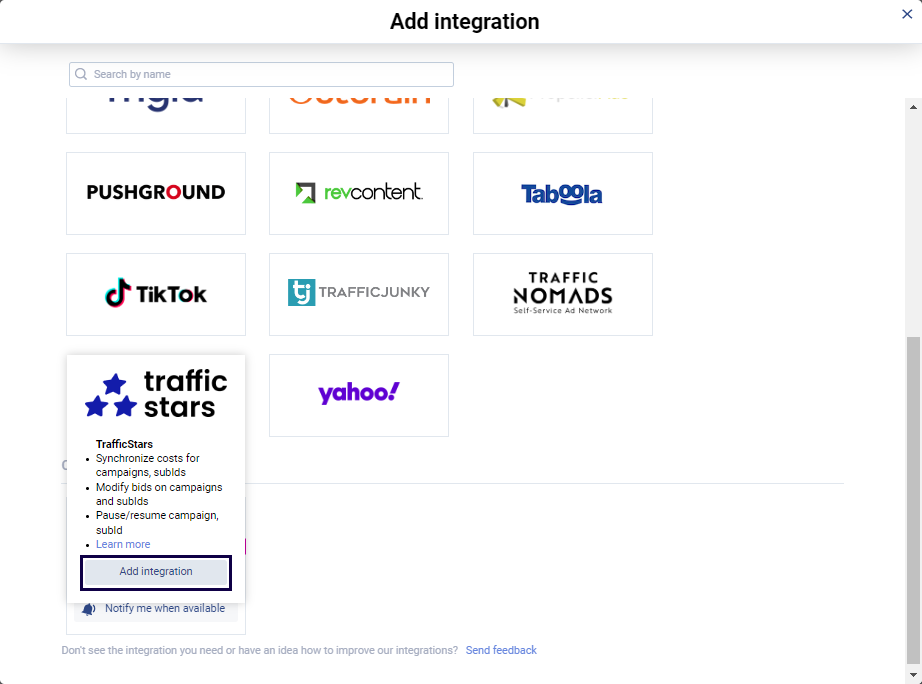This screenshot has height=684, width=922.
Task: Open the Learn more link for TrafficStars
Action: coord(123,544)
